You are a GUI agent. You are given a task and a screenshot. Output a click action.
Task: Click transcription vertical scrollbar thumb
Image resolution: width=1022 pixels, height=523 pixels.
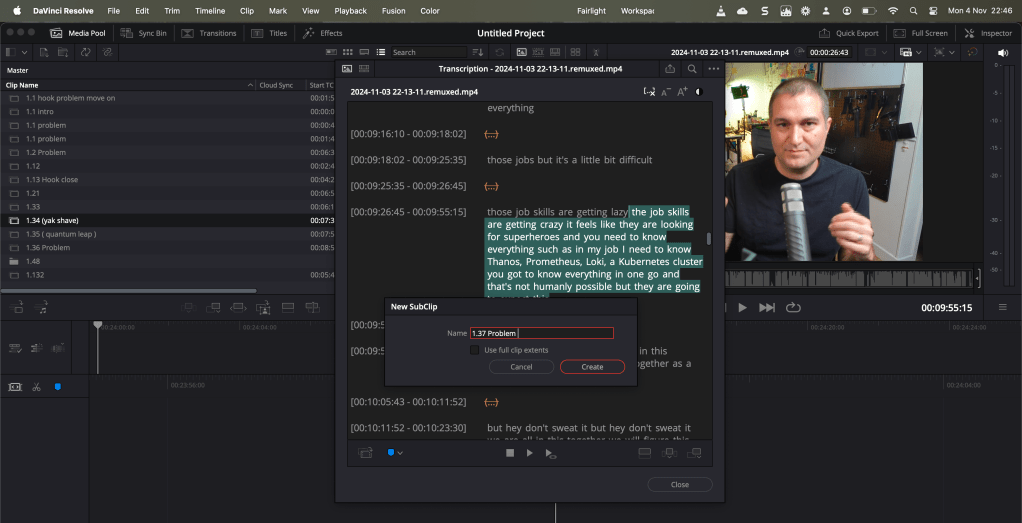tap(708, 239)
